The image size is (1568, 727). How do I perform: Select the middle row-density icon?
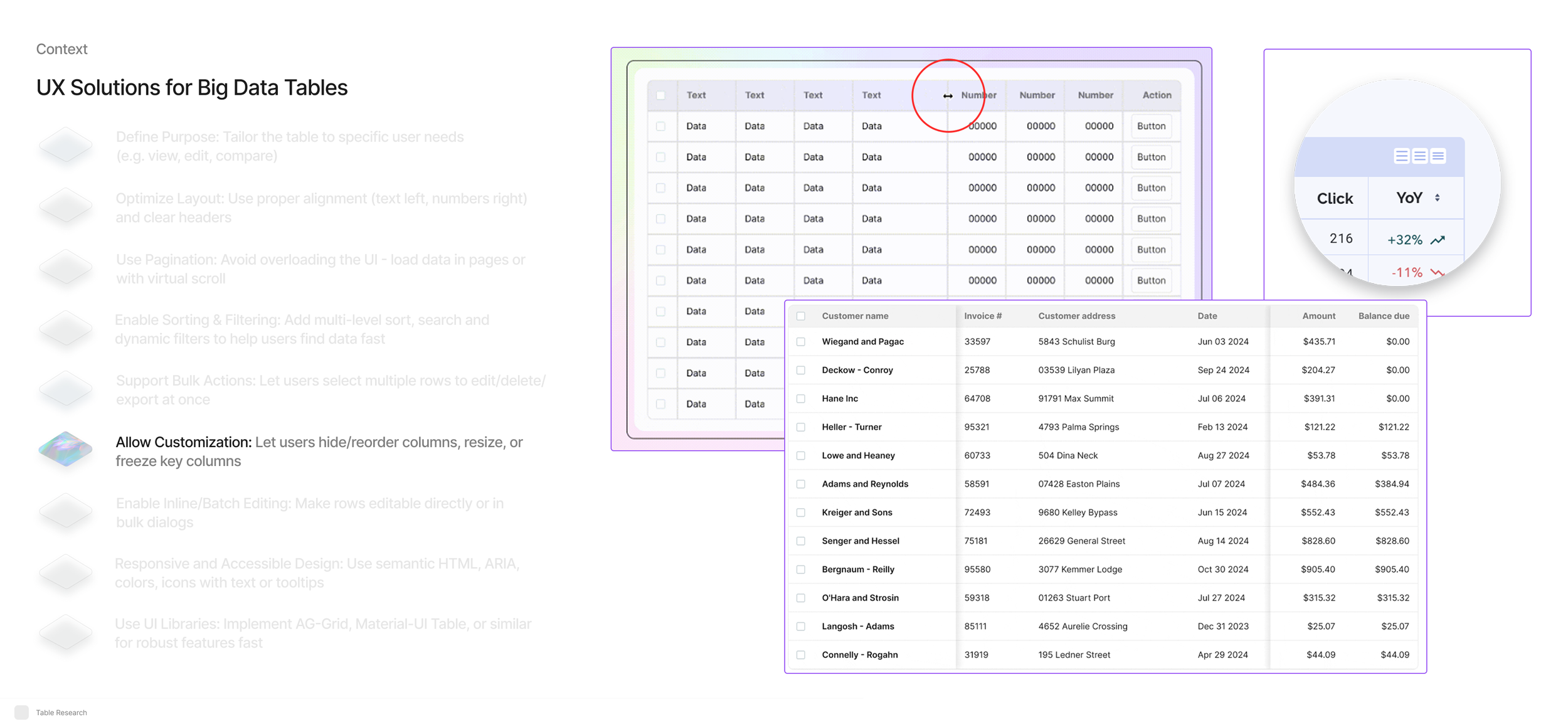click(1420, 156)
